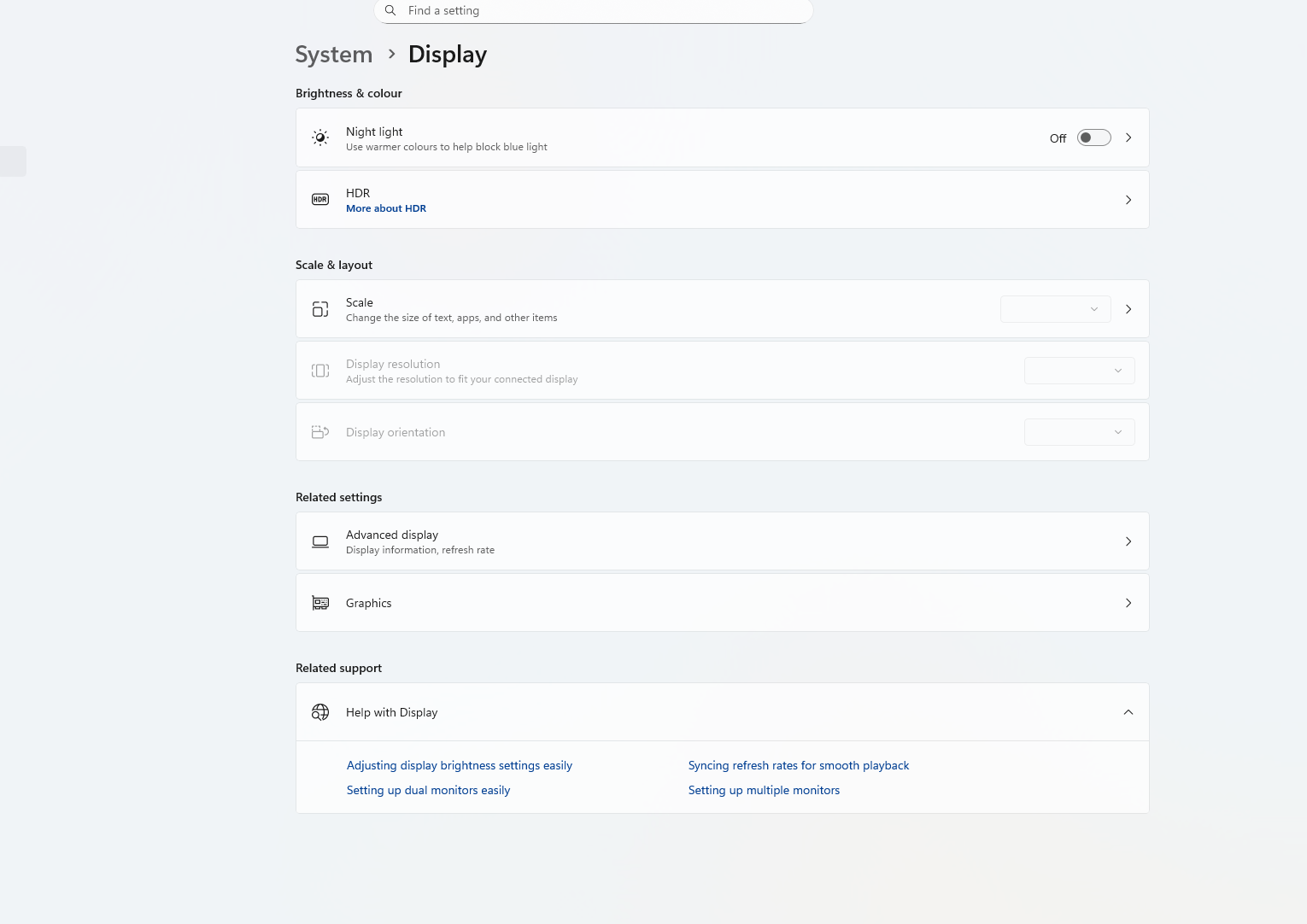Click the Advanced display monitor icon

[x=320, y=541]
